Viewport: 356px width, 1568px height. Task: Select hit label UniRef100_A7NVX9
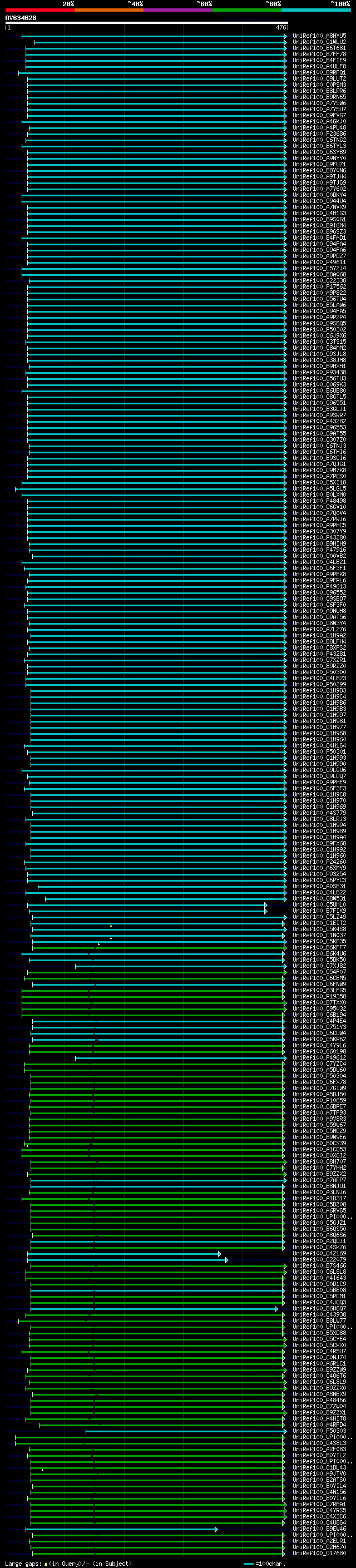click(x=319, y=207)
